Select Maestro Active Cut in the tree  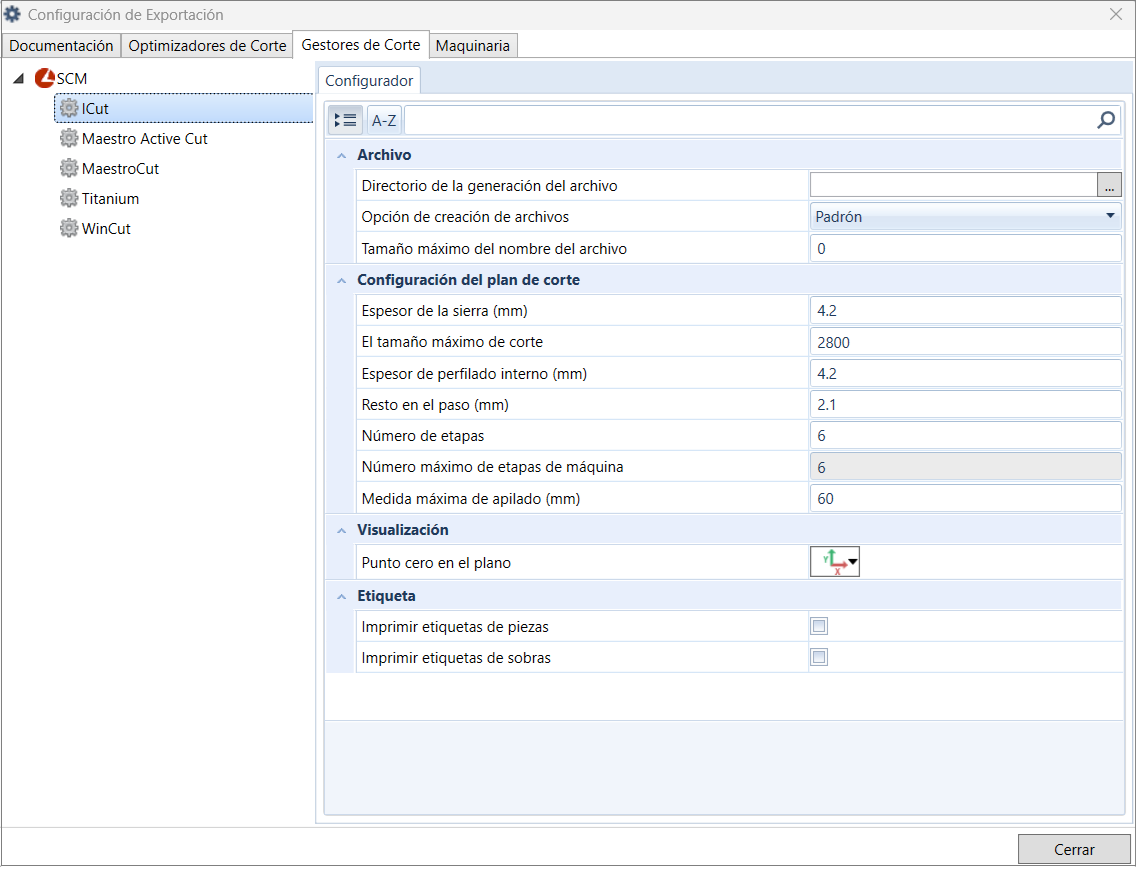click(145, 138)
